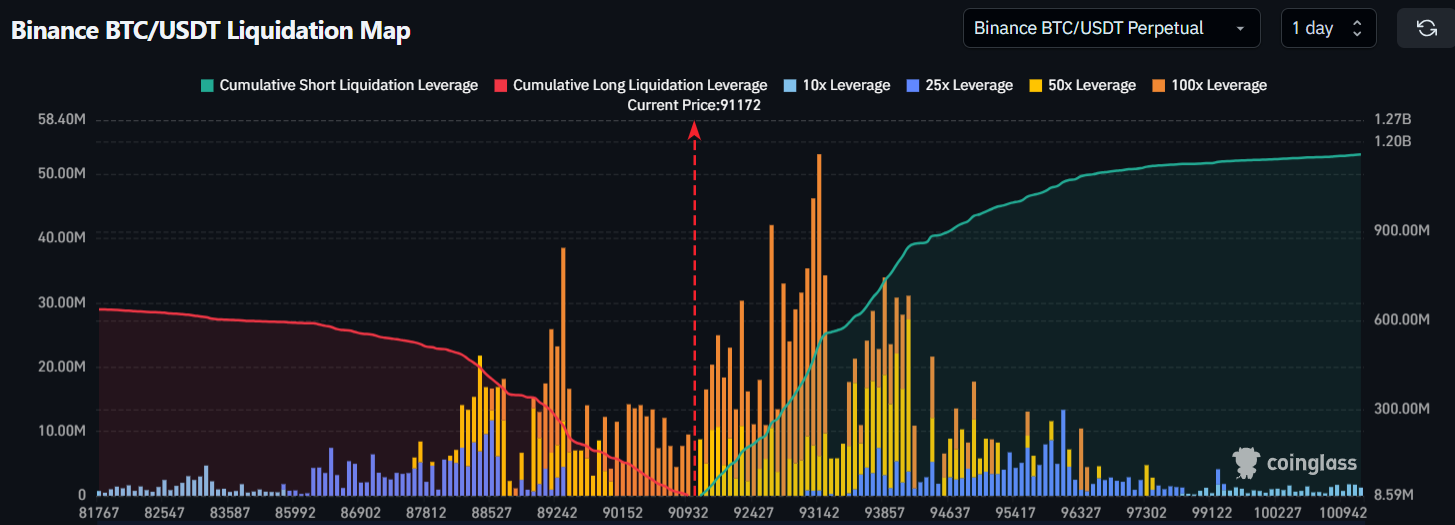Click the 10.00M left axis label
Image resolution: width=1455 pixels, height=525 pixels.
click(x=60, y=431)
